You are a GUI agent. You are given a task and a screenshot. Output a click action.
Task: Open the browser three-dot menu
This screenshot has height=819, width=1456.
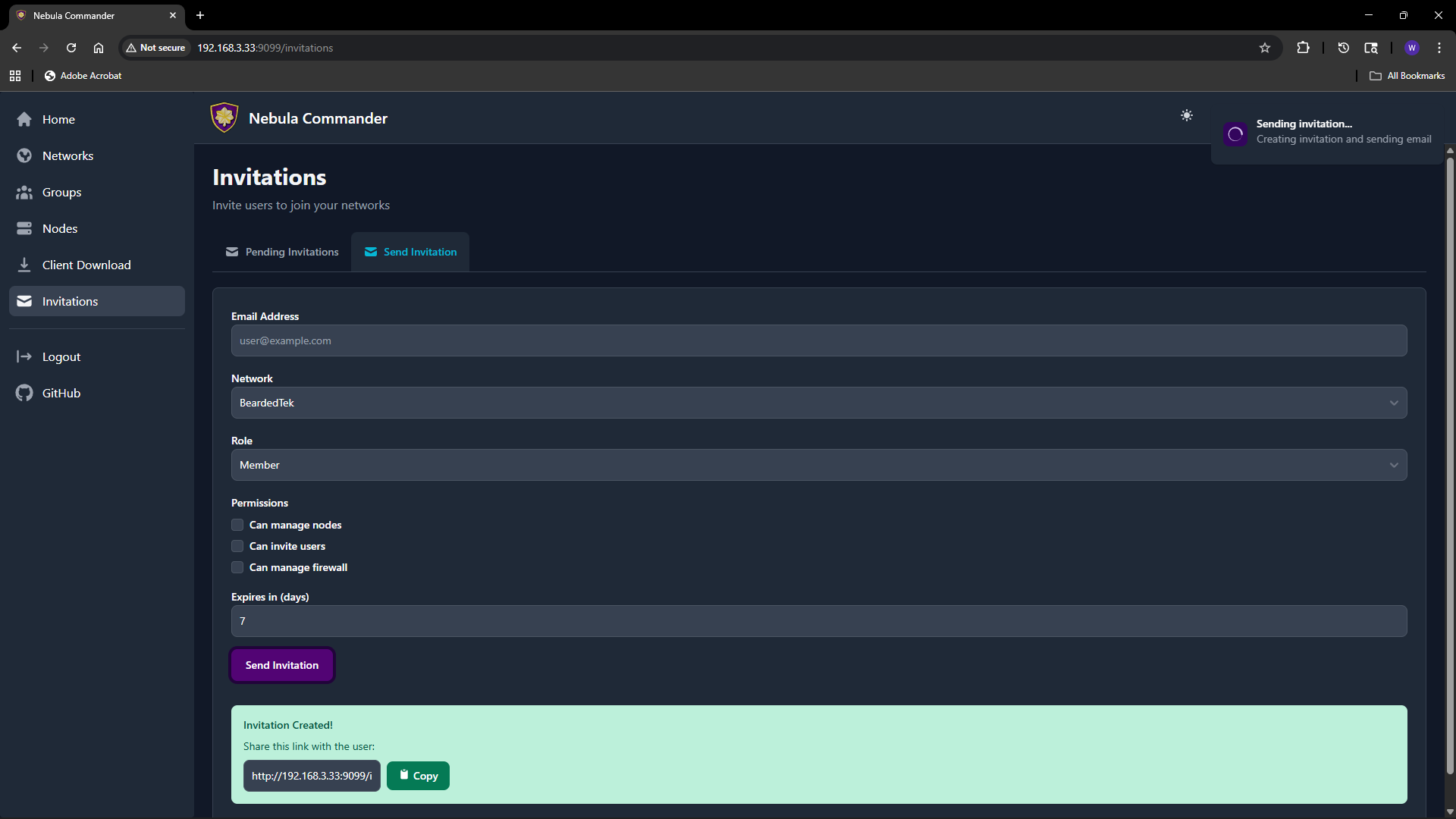pyautogui.click(x=1439, y=48)
